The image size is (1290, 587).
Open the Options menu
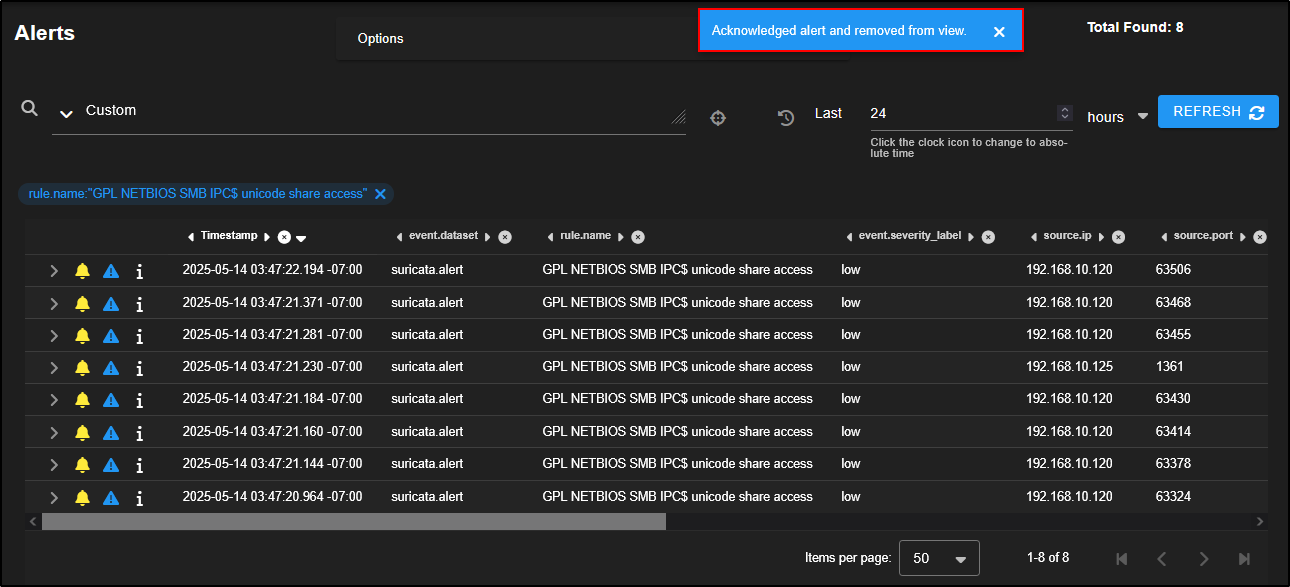pos(381,39)
